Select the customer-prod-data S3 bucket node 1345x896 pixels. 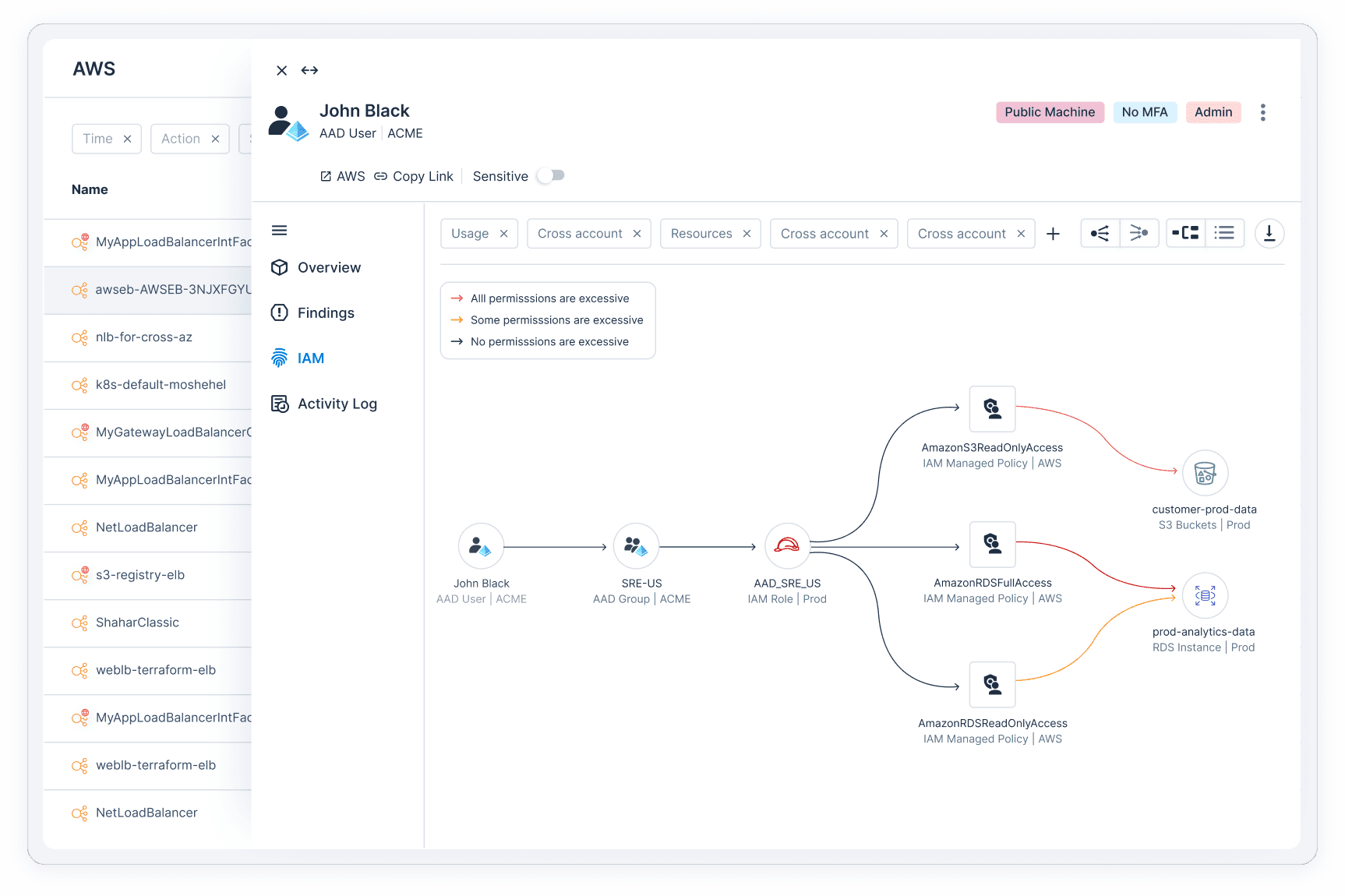[1205, 473]
